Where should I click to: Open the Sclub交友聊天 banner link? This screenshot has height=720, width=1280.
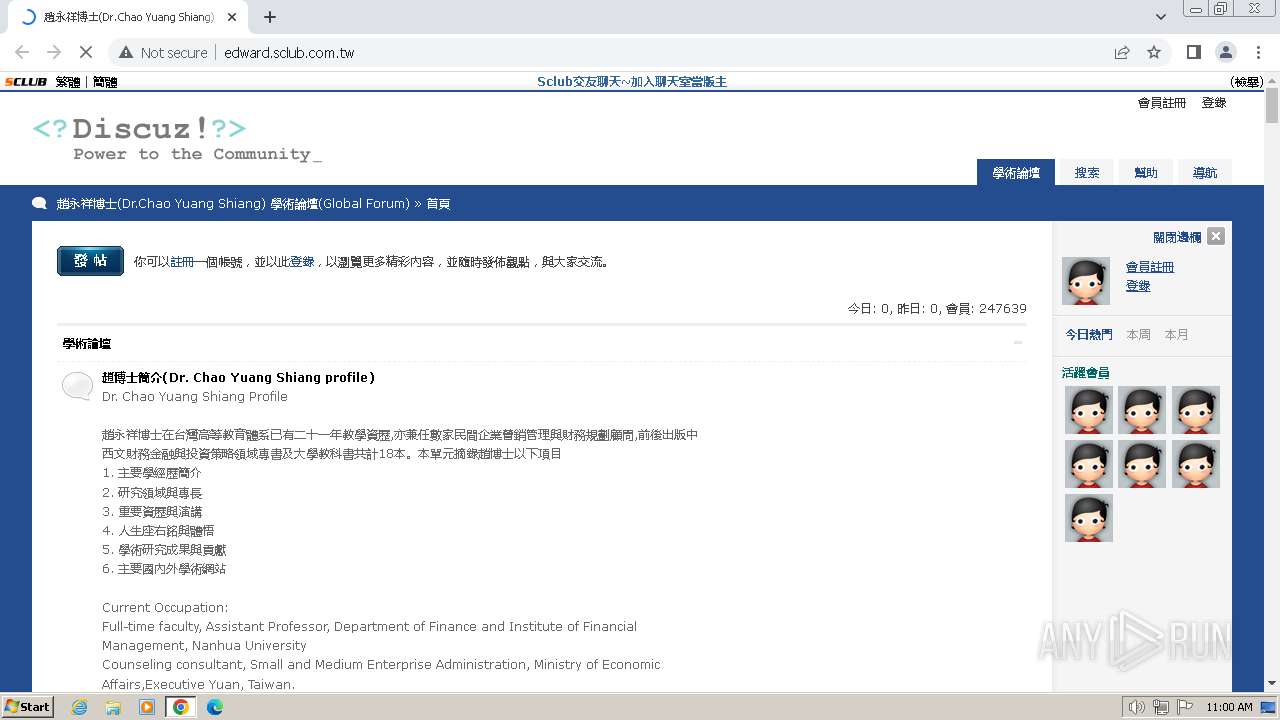[x=632, y=82]
